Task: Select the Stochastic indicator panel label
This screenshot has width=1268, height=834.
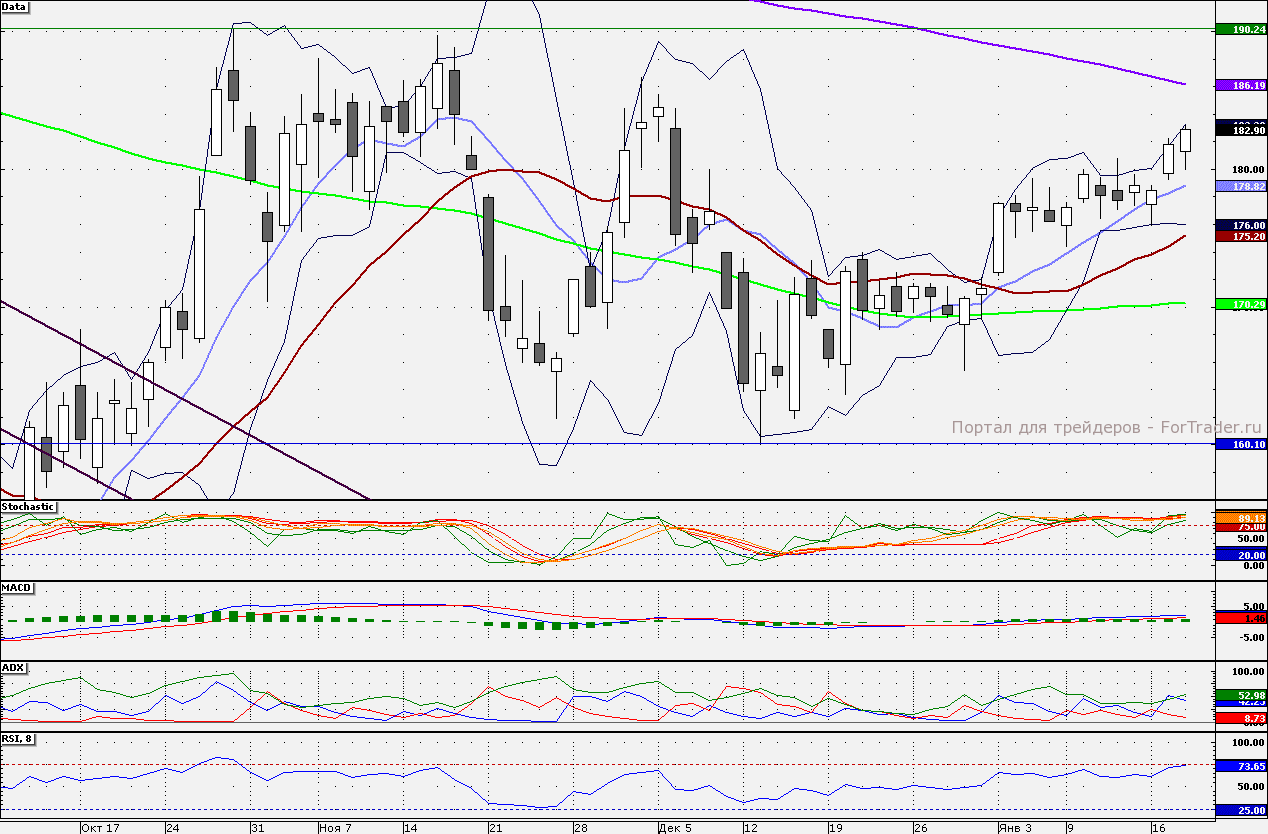Action: (x=28, y=507)
